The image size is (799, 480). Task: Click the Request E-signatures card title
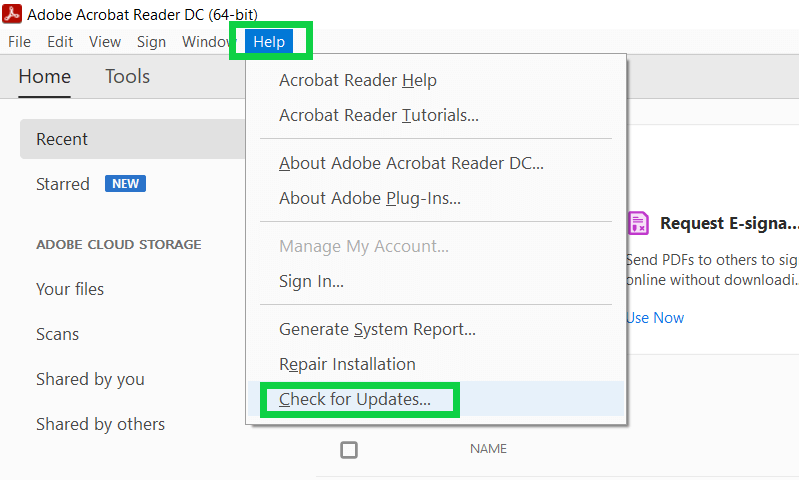729,223
